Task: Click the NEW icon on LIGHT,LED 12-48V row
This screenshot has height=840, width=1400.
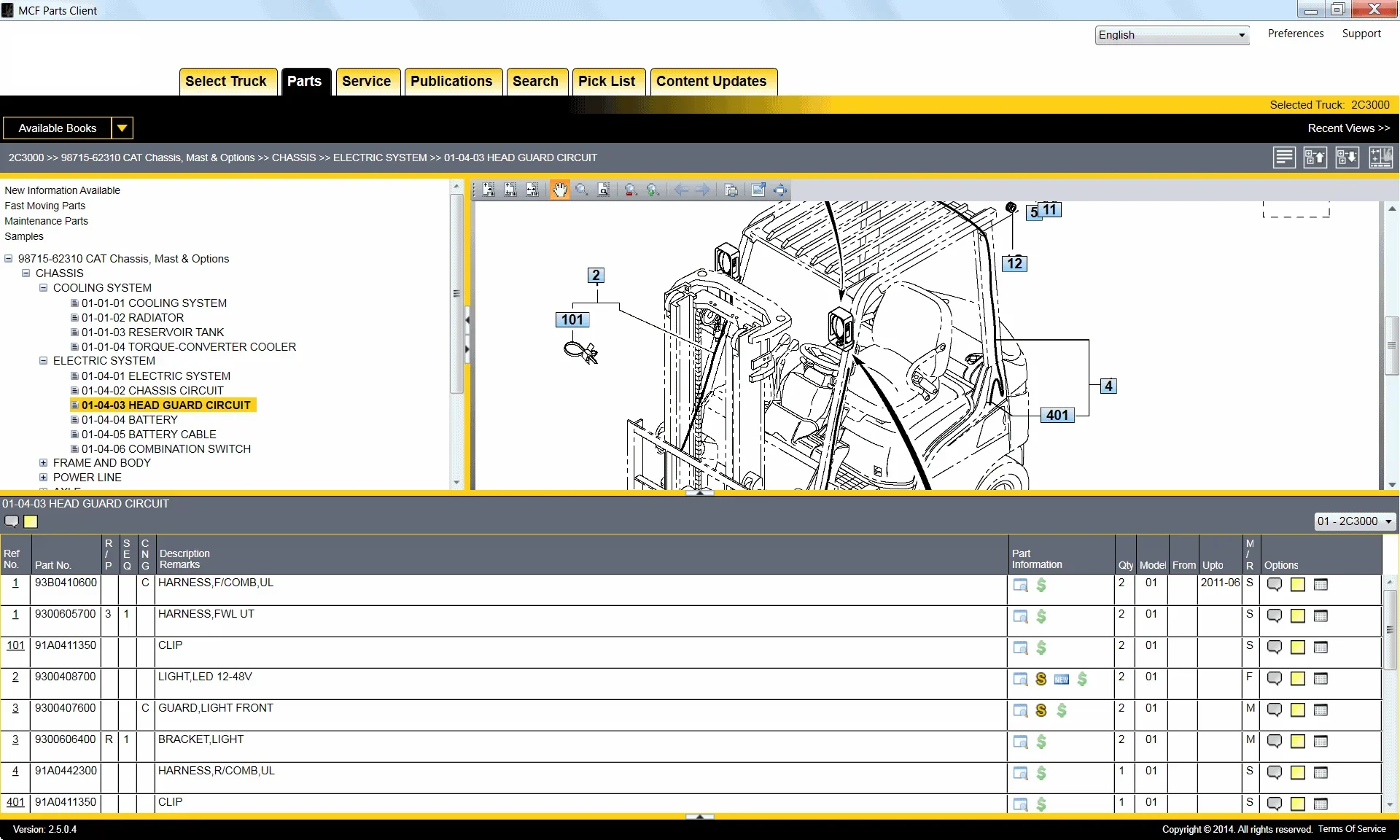Action: [x=1061, y=680]
